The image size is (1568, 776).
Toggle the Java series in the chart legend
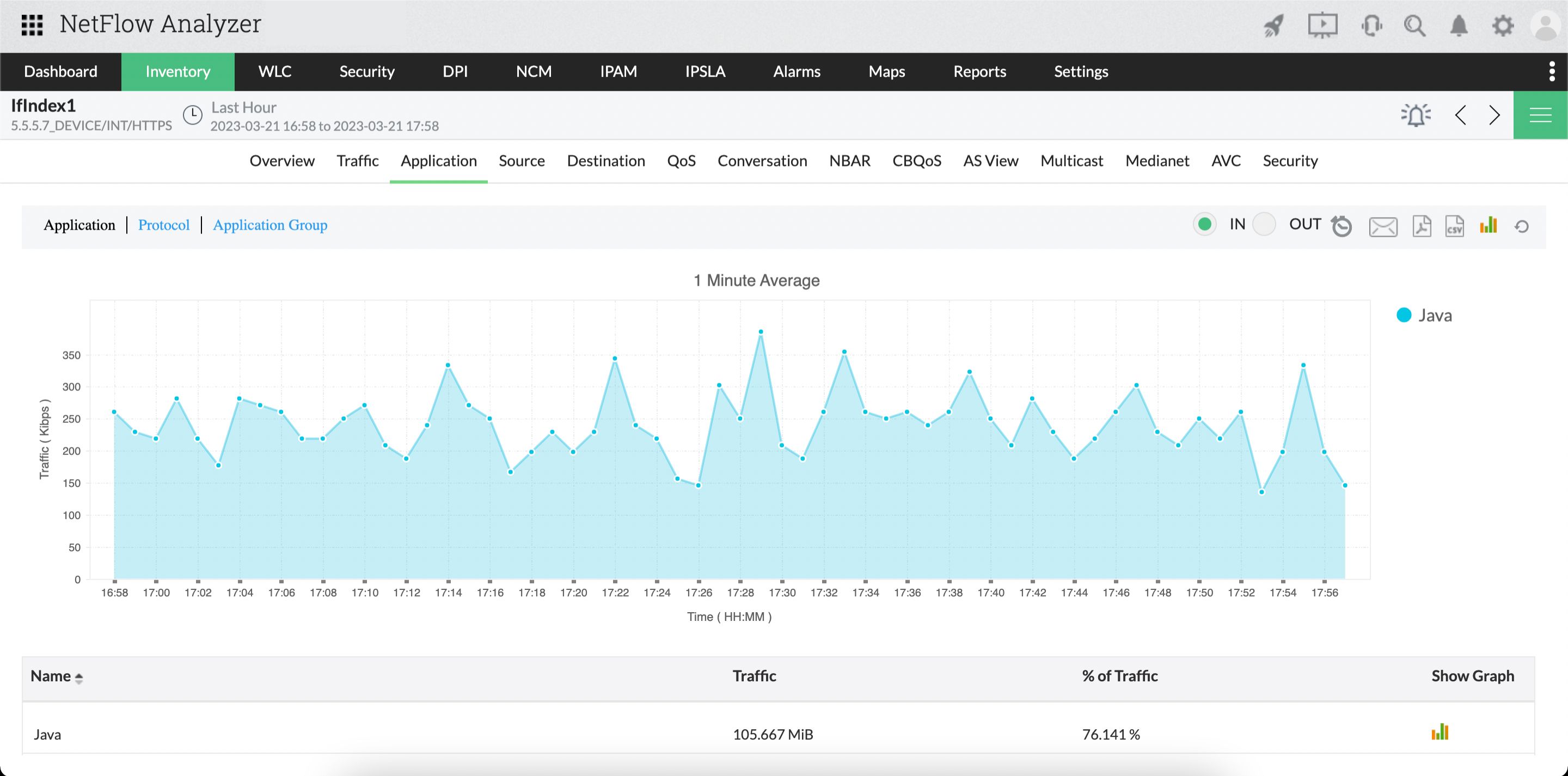tap(1423, 315)
